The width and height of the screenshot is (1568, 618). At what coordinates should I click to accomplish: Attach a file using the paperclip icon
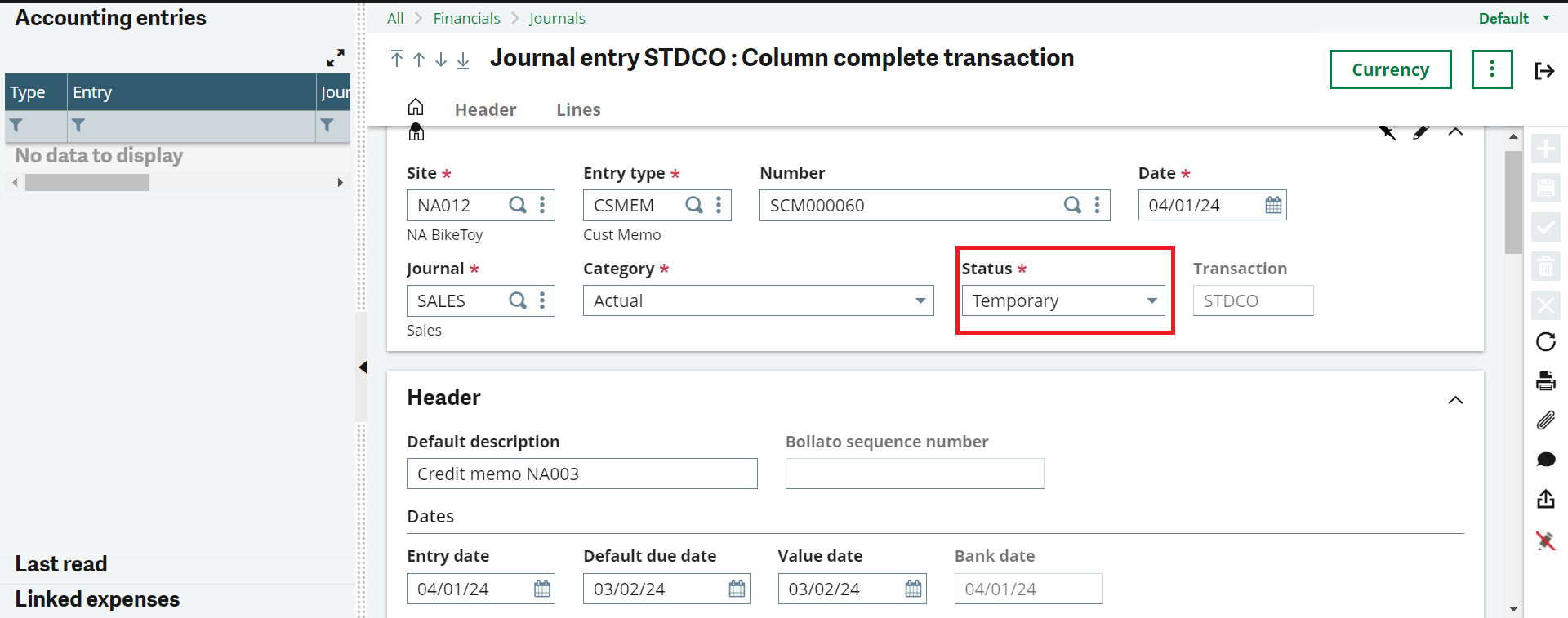(1546, 420)
